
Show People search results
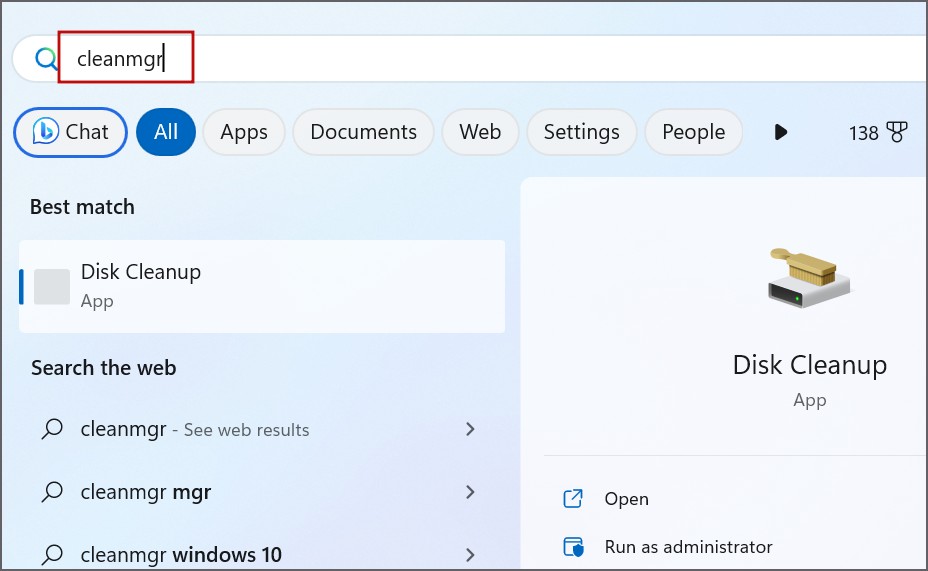[x=693, y=132]
